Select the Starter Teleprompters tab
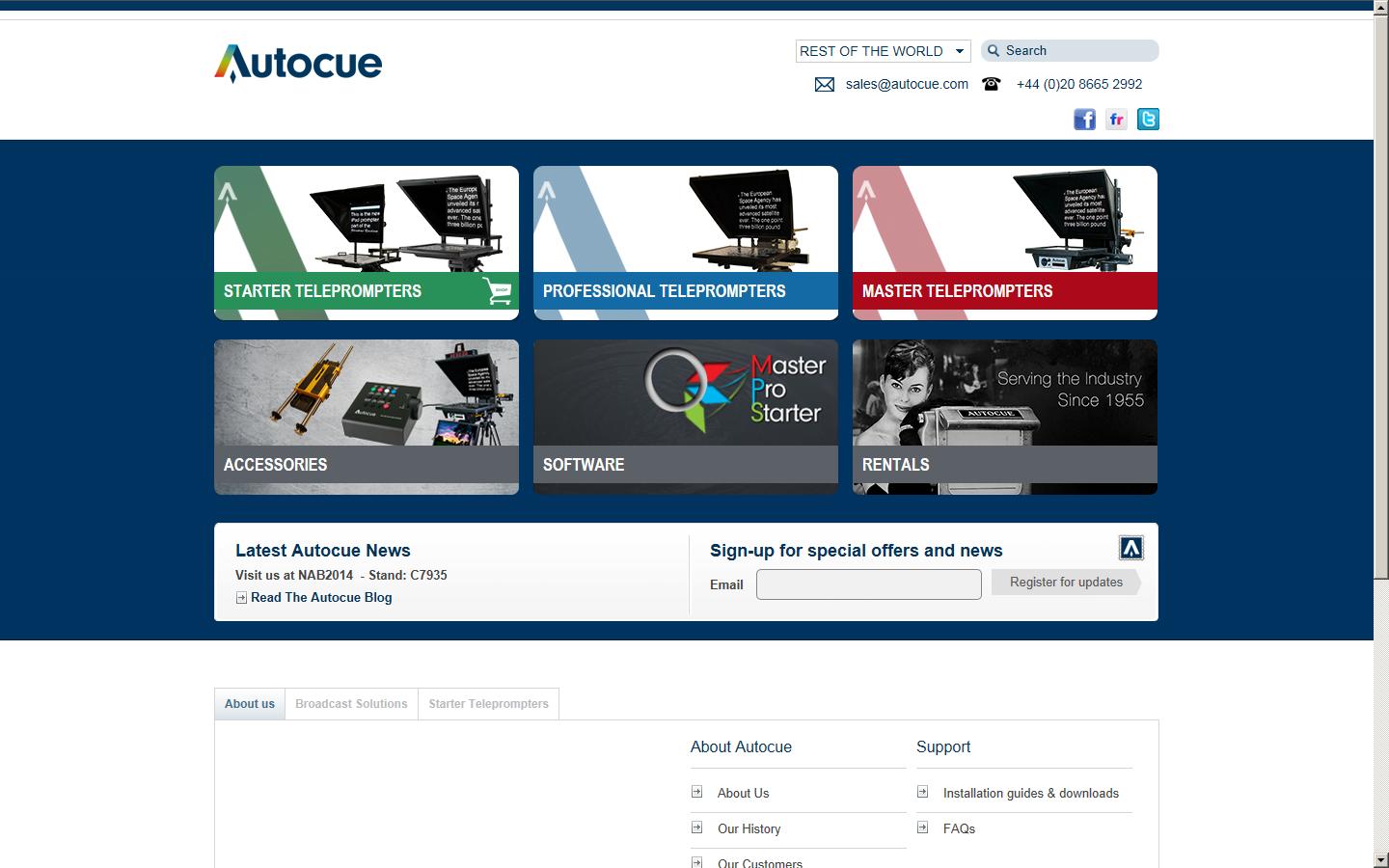This screenshot has width=1389, height=868. click(488, 704)
